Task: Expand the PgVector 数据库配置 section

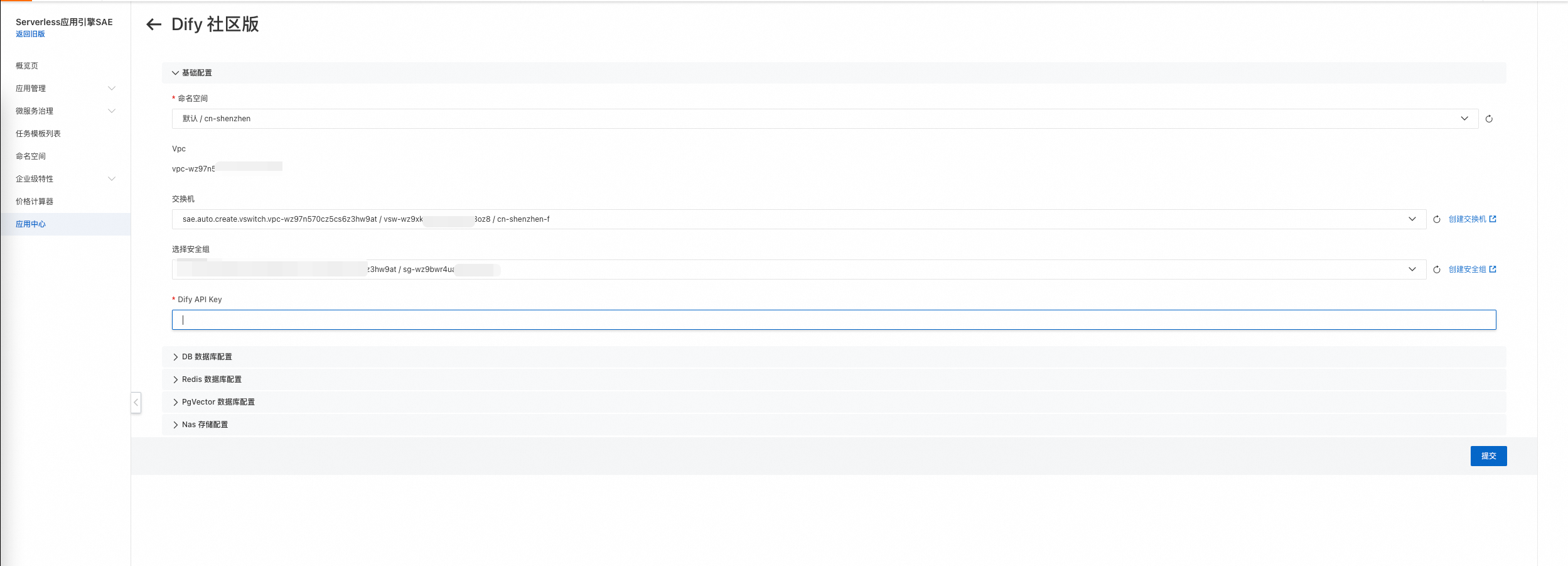Action: [x=834, y=402]
